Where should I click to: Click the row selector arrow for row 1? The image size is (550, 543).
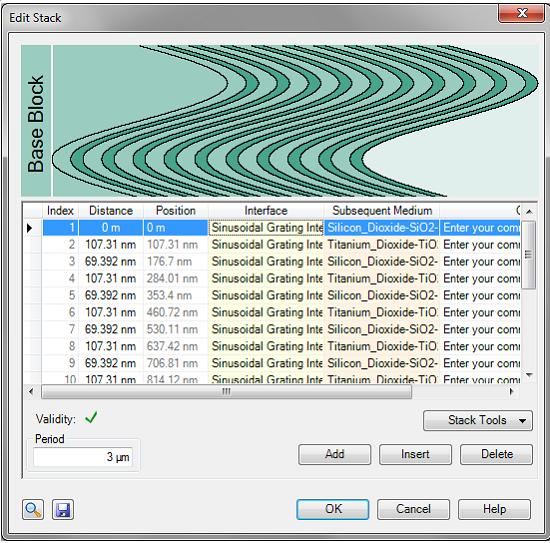[x=30, y=228]
